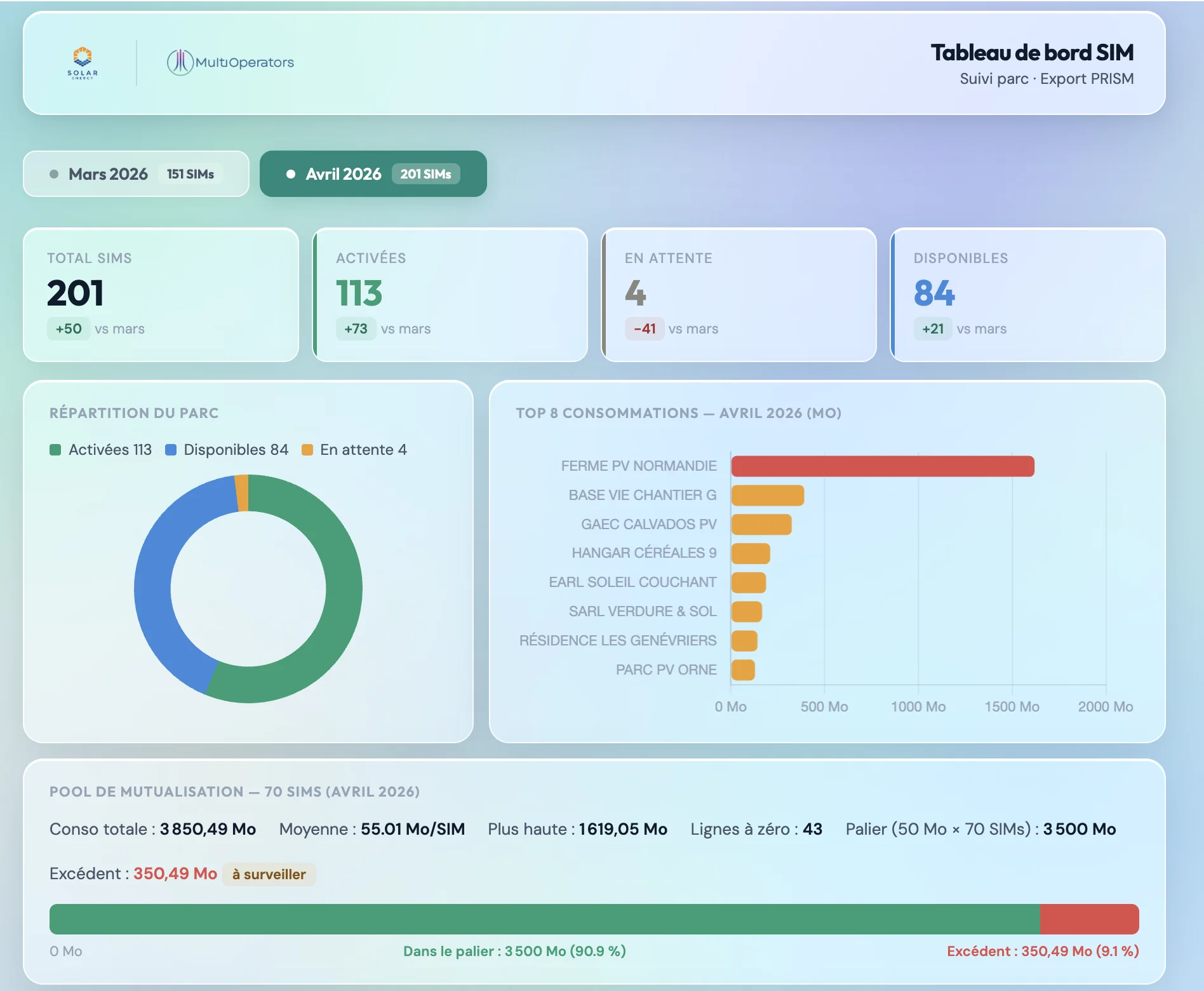Click the '1000 Mo' axis label
This screenshot has width=1204, height=991.
pos(918,706)
